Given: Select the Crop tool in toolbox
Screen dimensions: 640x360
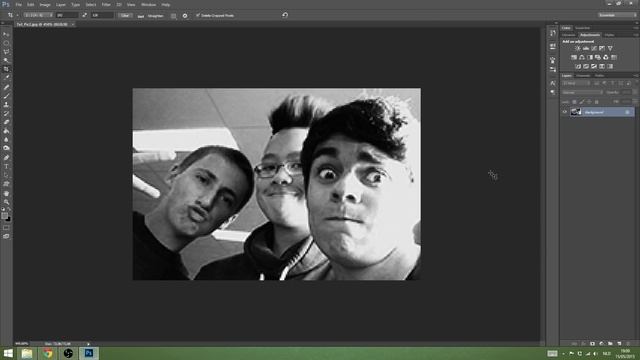Looking at the screenshot, I should point(6,69).
